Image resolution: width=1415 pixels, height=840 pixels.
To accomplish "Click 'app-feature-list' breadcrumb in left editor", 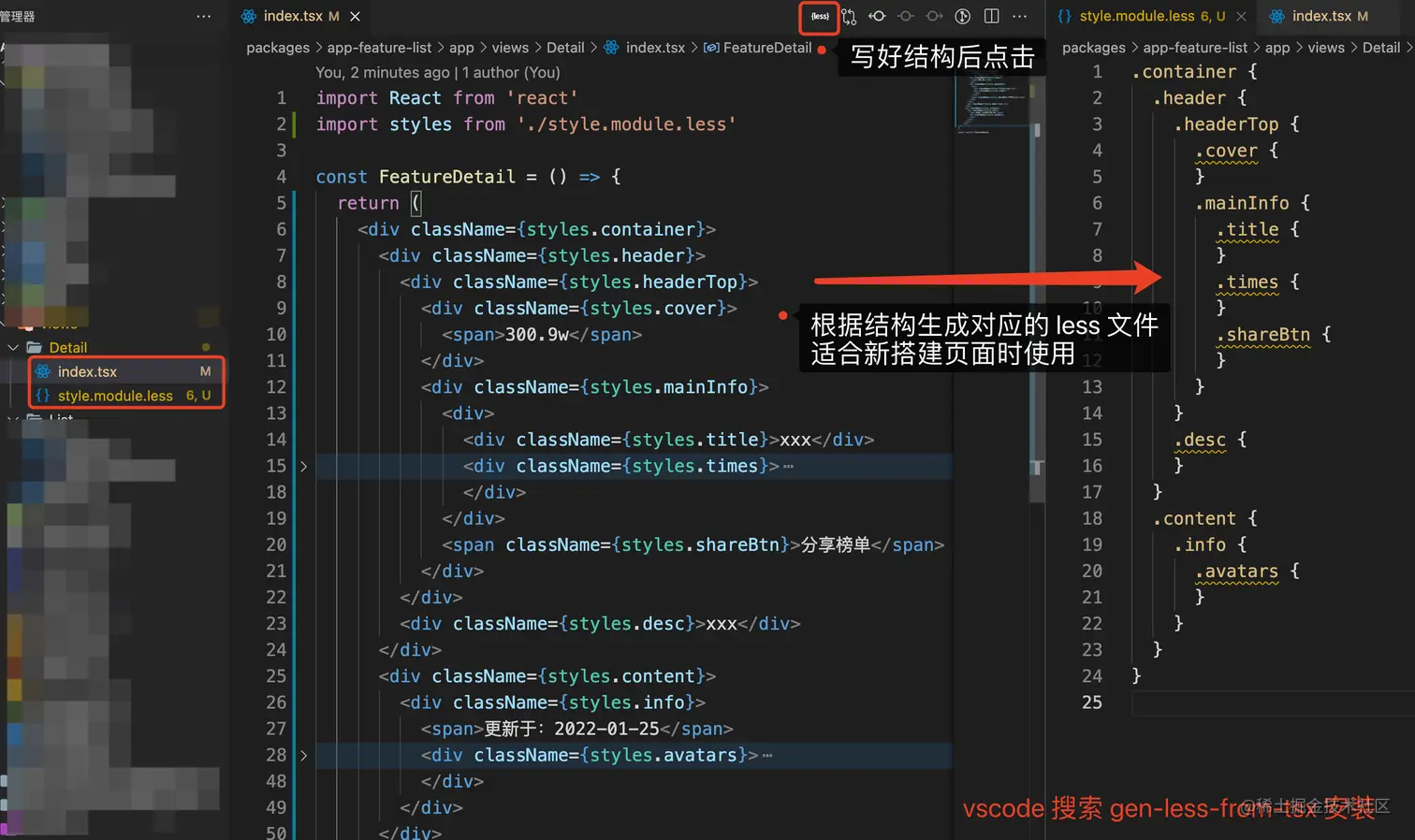I will point(379,48).
